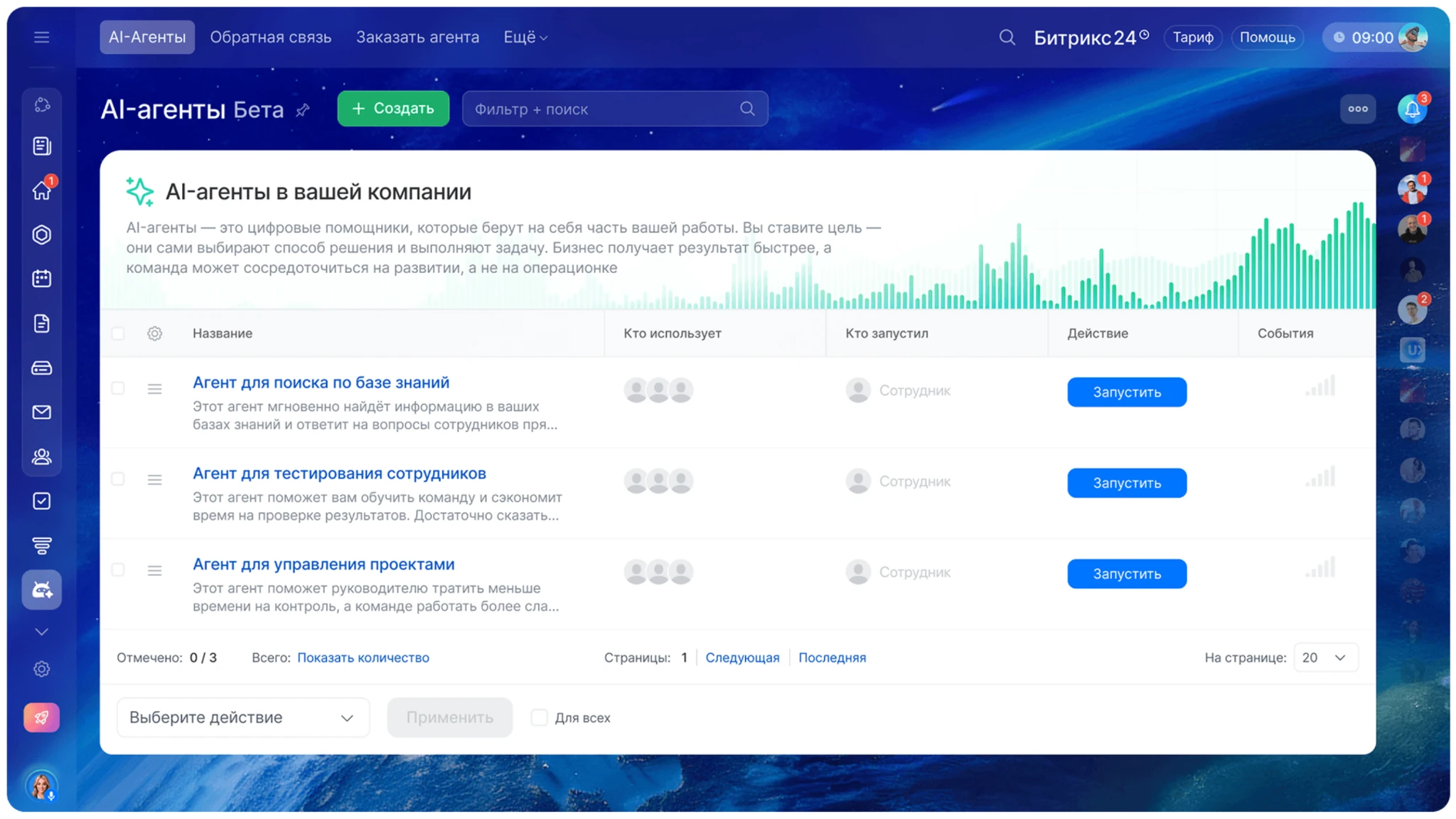Click user avatars for knowledge base agent
The width and height of the screenshot is (1456, 819).
[x=658, y=390]
